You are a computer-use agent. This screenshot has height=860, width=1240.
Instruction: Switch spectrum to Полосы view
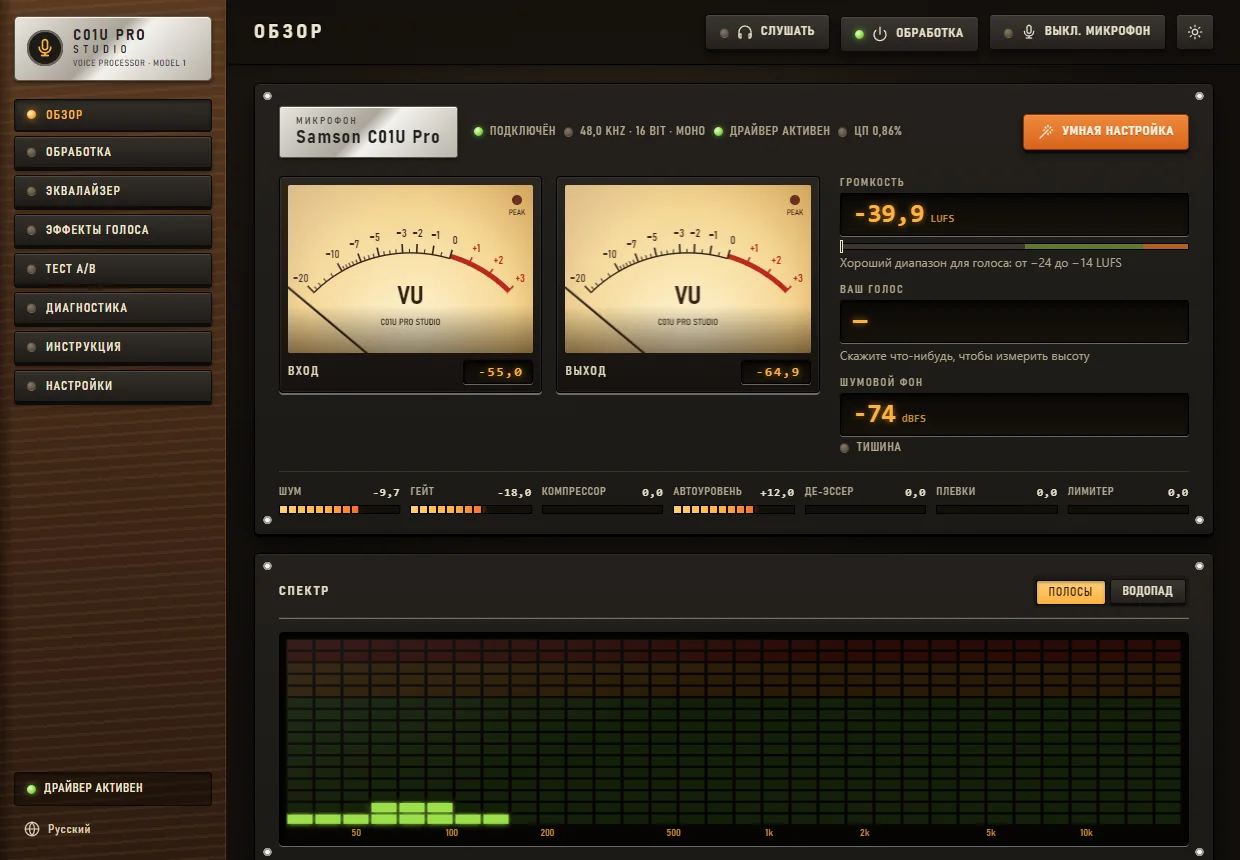click(x=1070, y=592)
